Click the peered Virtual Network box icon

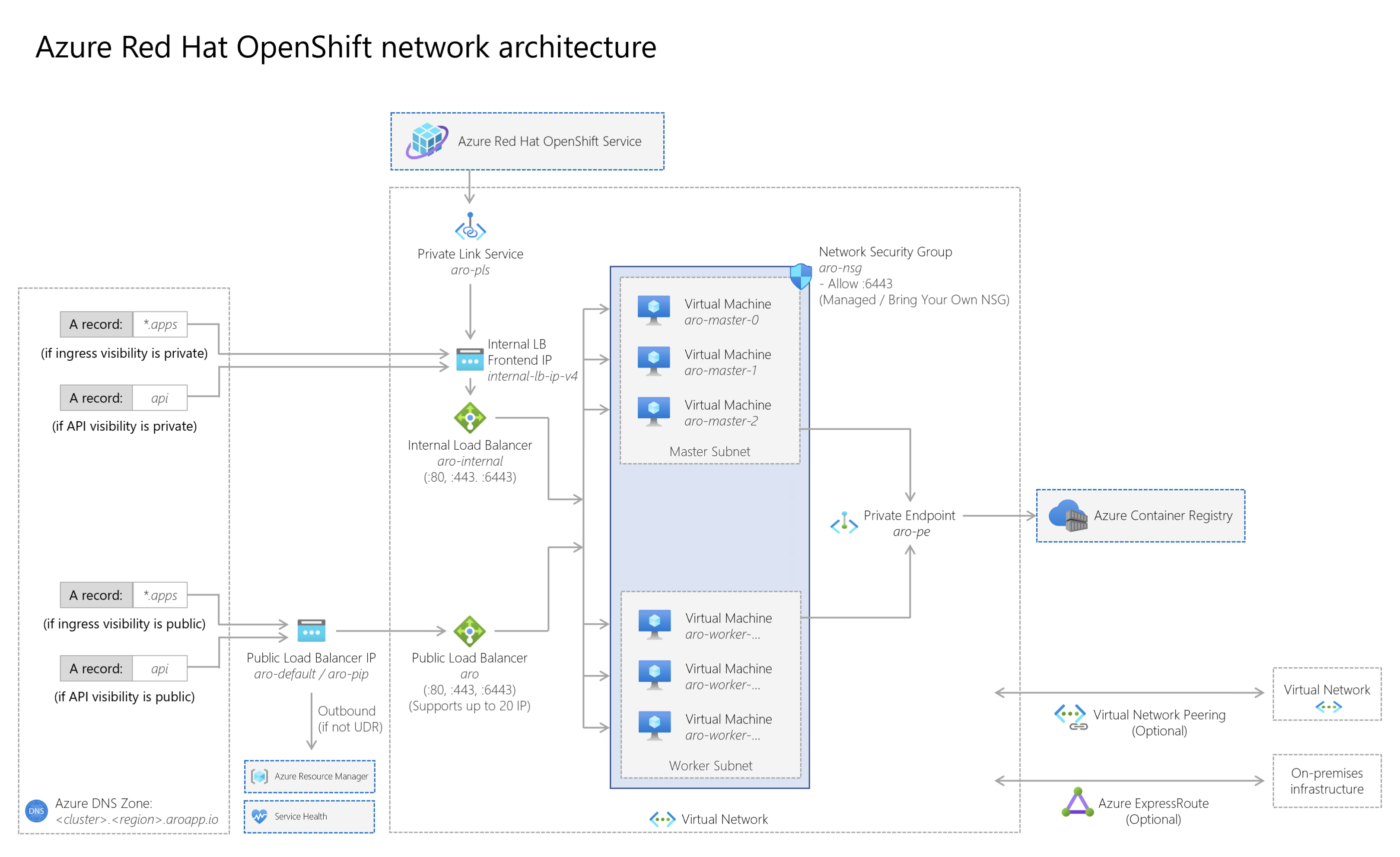coord(1328,707)
